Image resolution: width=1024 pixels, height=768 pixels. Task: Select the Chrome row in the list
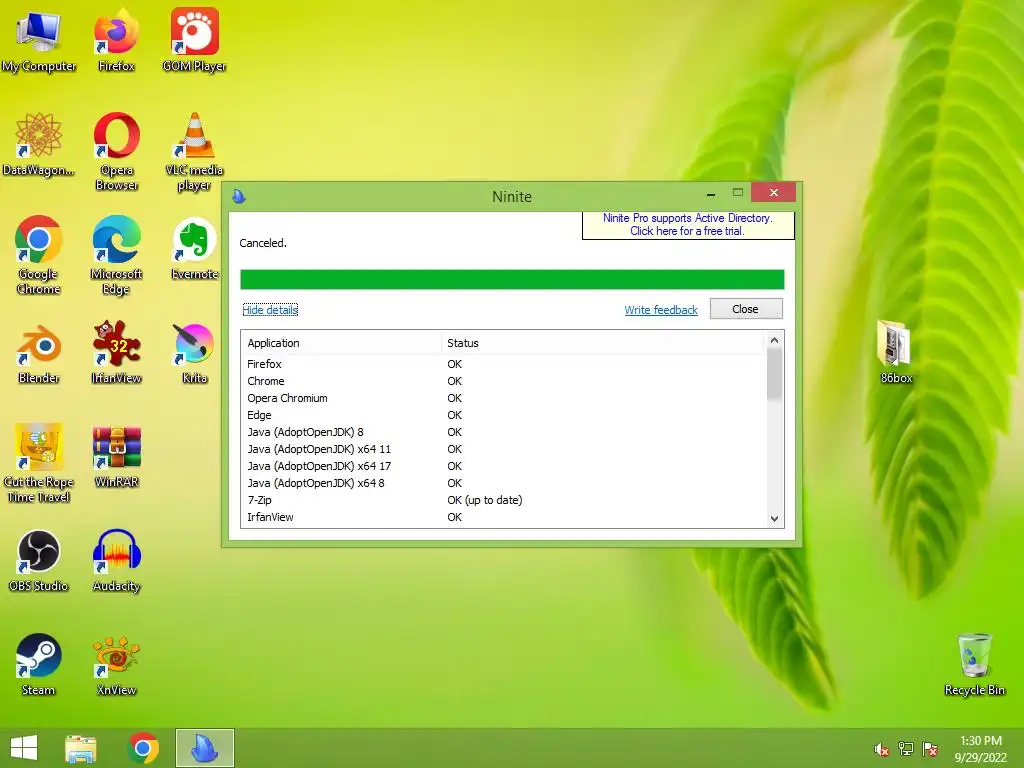pos(503,381)
